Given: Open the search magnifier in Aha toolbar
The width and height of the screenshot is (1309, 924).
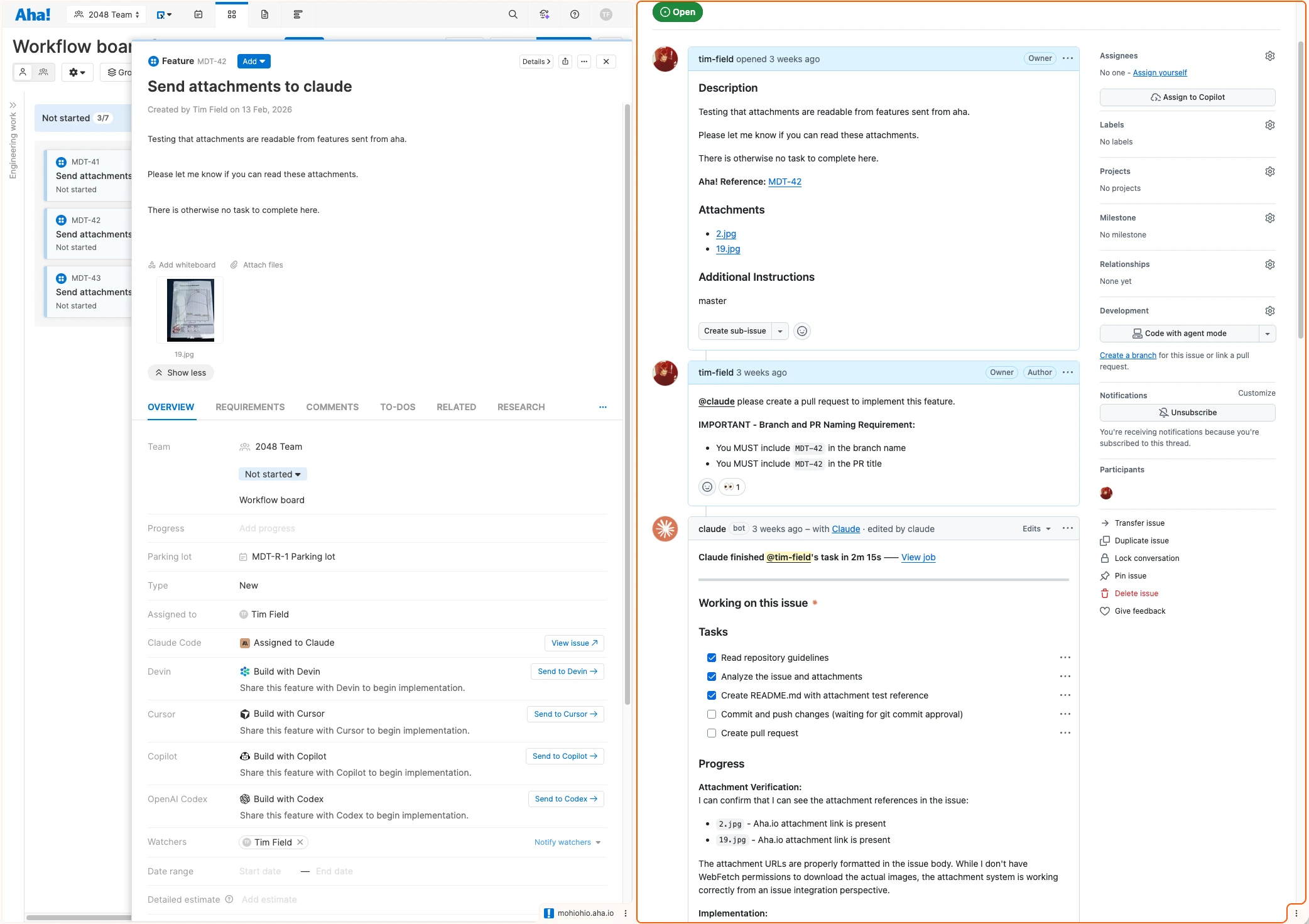Looking at the screenshot, I should (x=513, y=14).
